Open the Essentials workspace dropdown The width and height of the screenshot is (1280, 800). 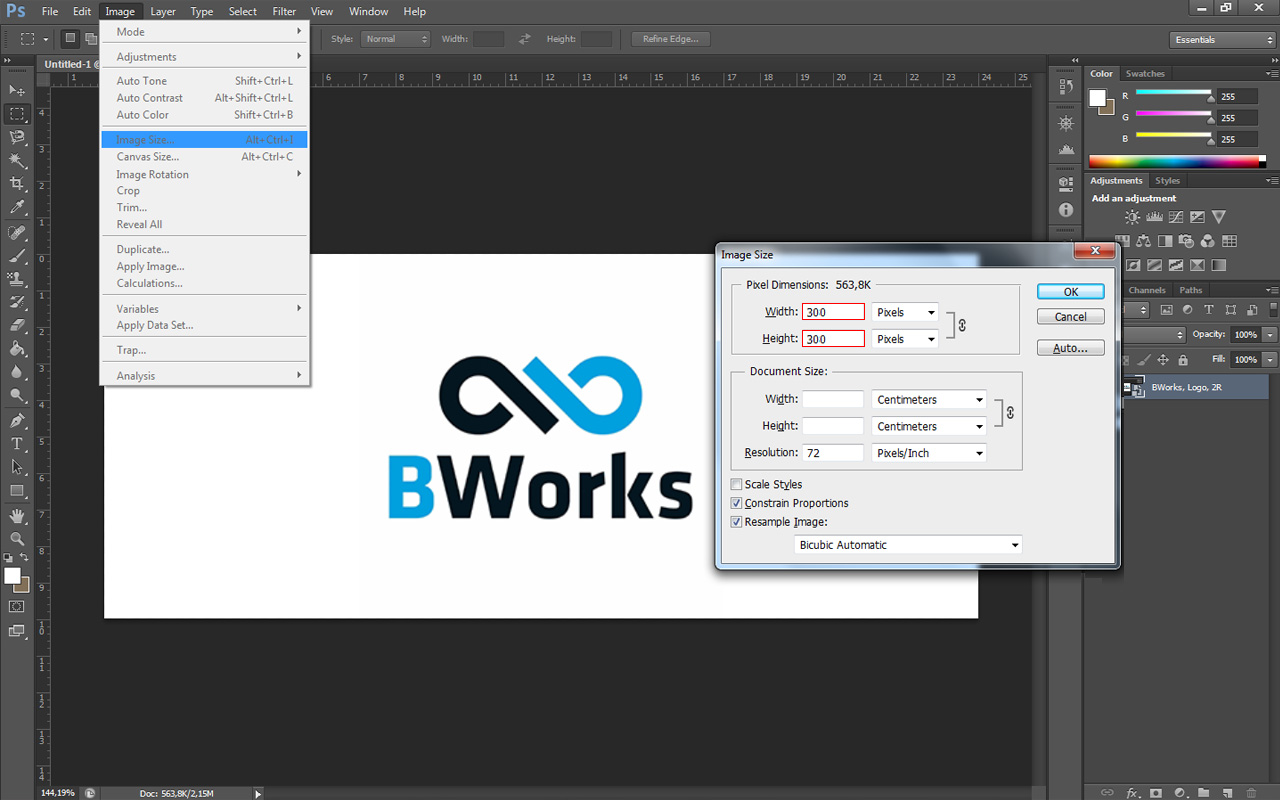click(x=1222, y=40)
